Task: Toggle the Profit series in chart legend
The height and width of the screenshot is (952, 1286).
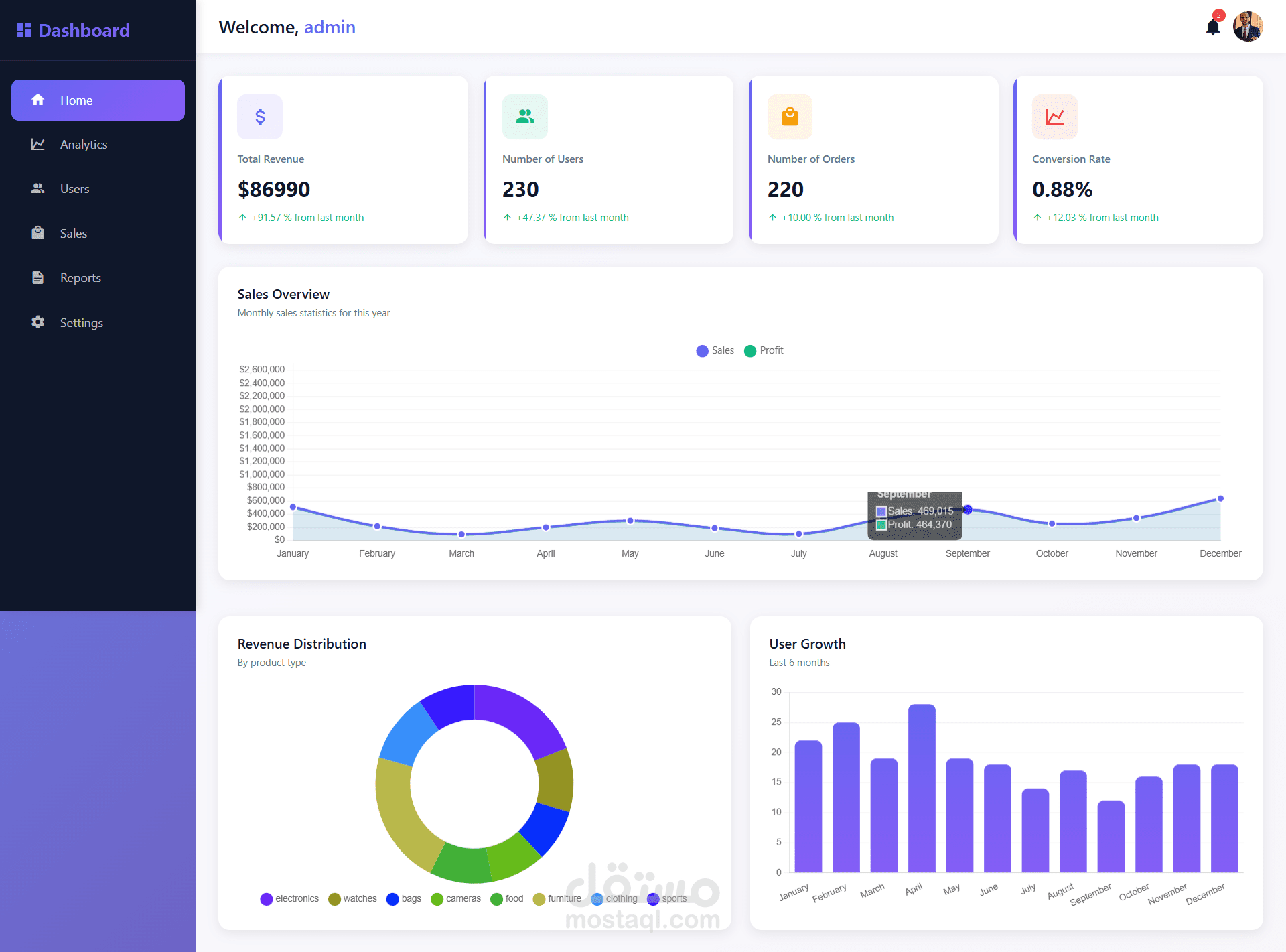Action: (x=764, y=350)
